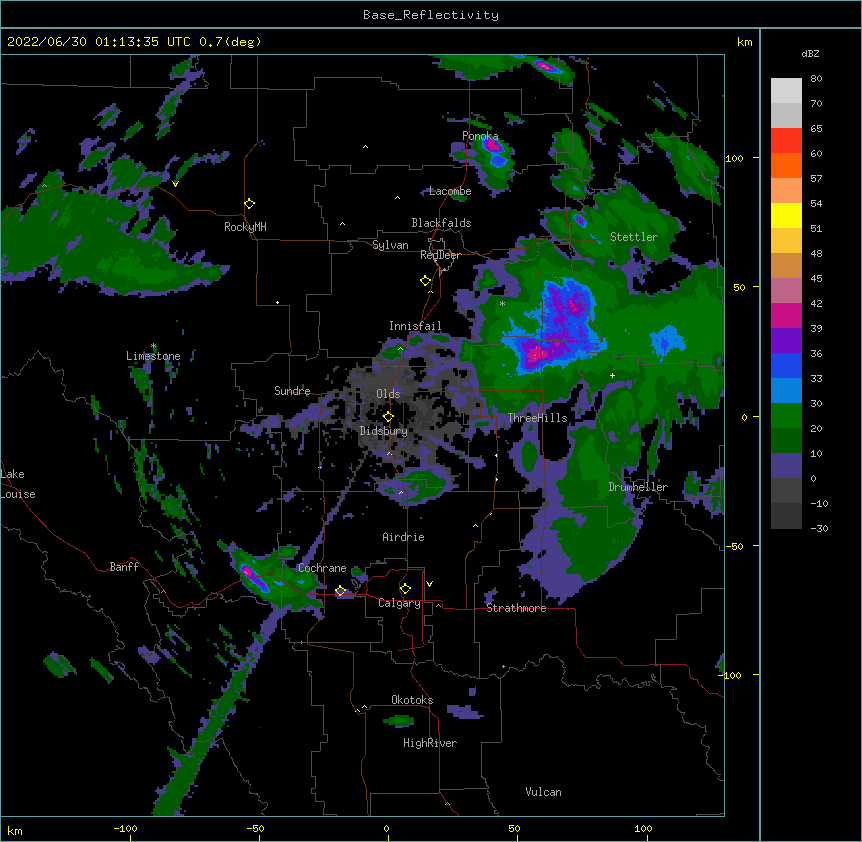The height and width of the screenshot is (842, 862).
Task: Click the HighRiver town label
Action: coord(430,743)
